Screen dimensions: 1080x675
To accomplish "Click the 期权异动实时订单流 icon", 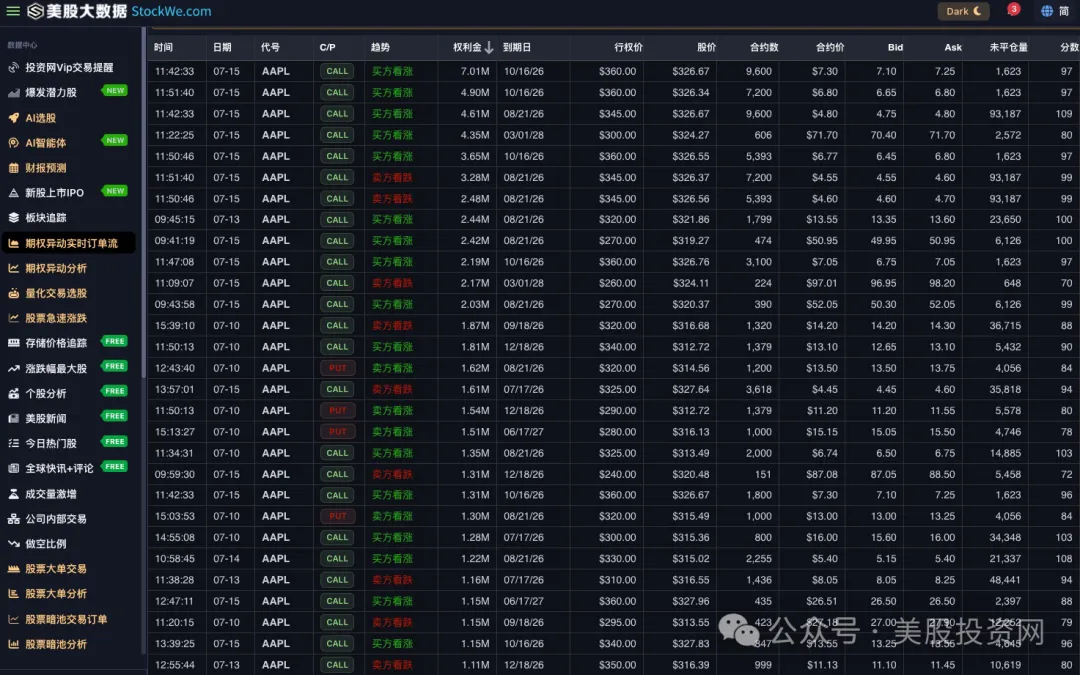I will tap(13, 243).
